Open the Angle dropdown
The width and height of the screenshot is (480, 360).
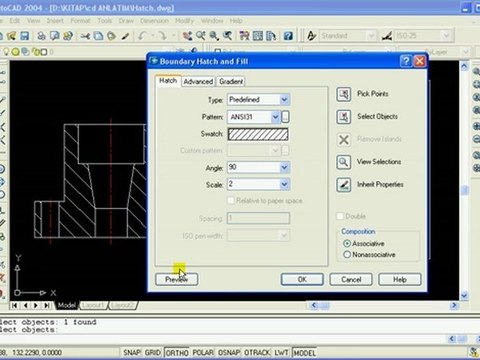(284, 167)
